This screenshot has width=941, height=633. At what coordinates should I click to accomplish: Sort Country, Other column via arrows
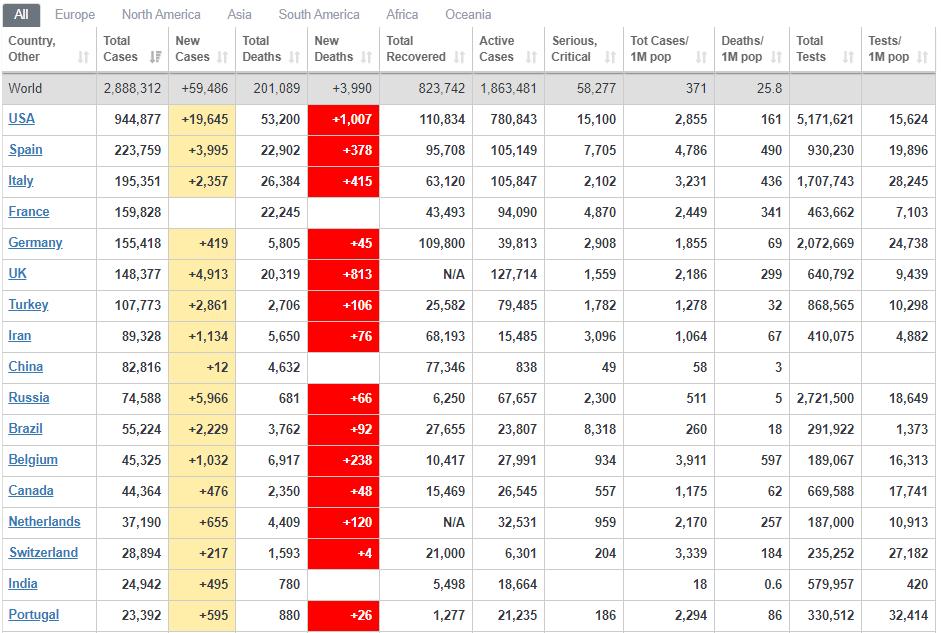click(83, 57)
